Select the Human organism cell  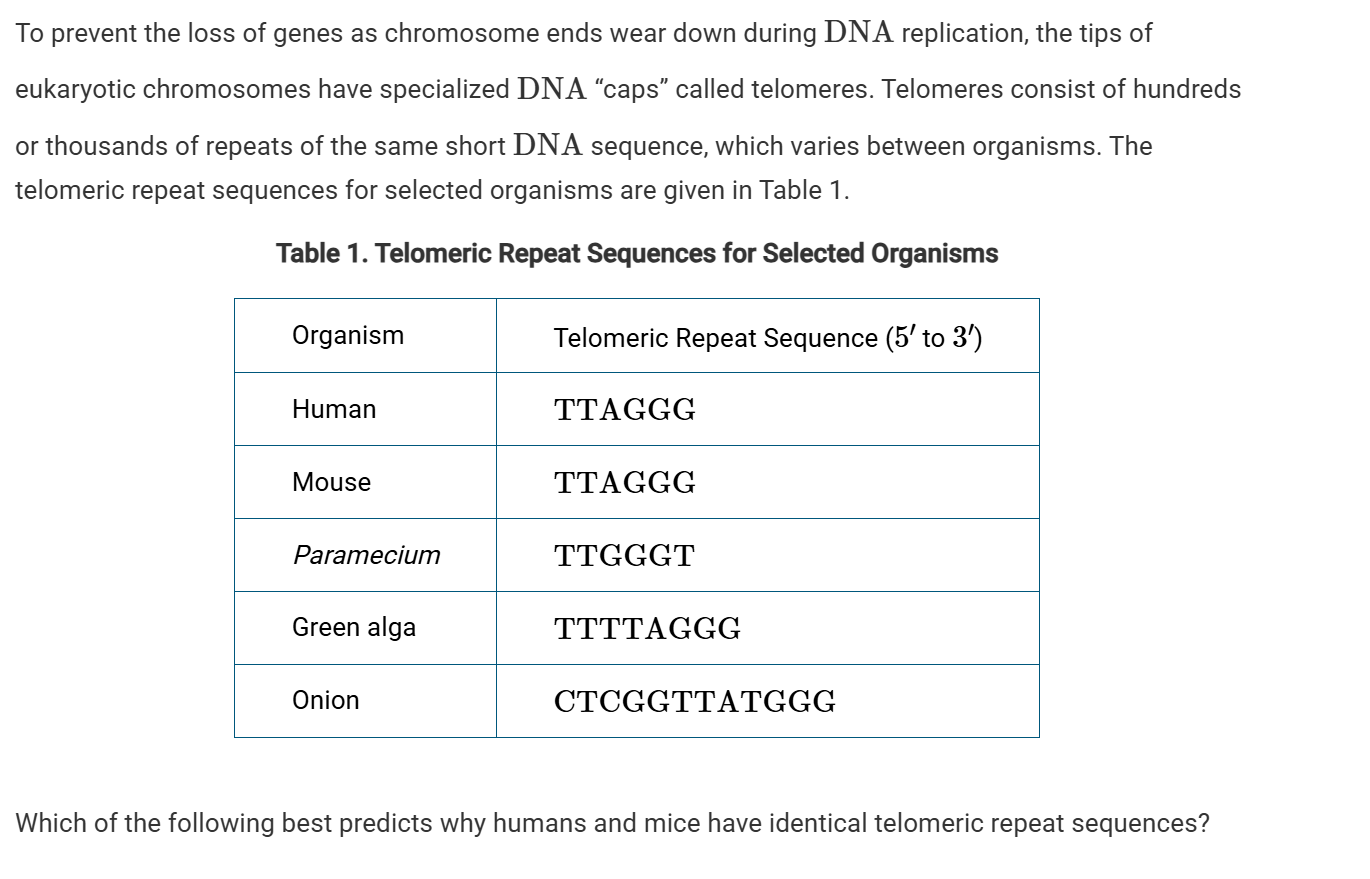pos(334,409)
